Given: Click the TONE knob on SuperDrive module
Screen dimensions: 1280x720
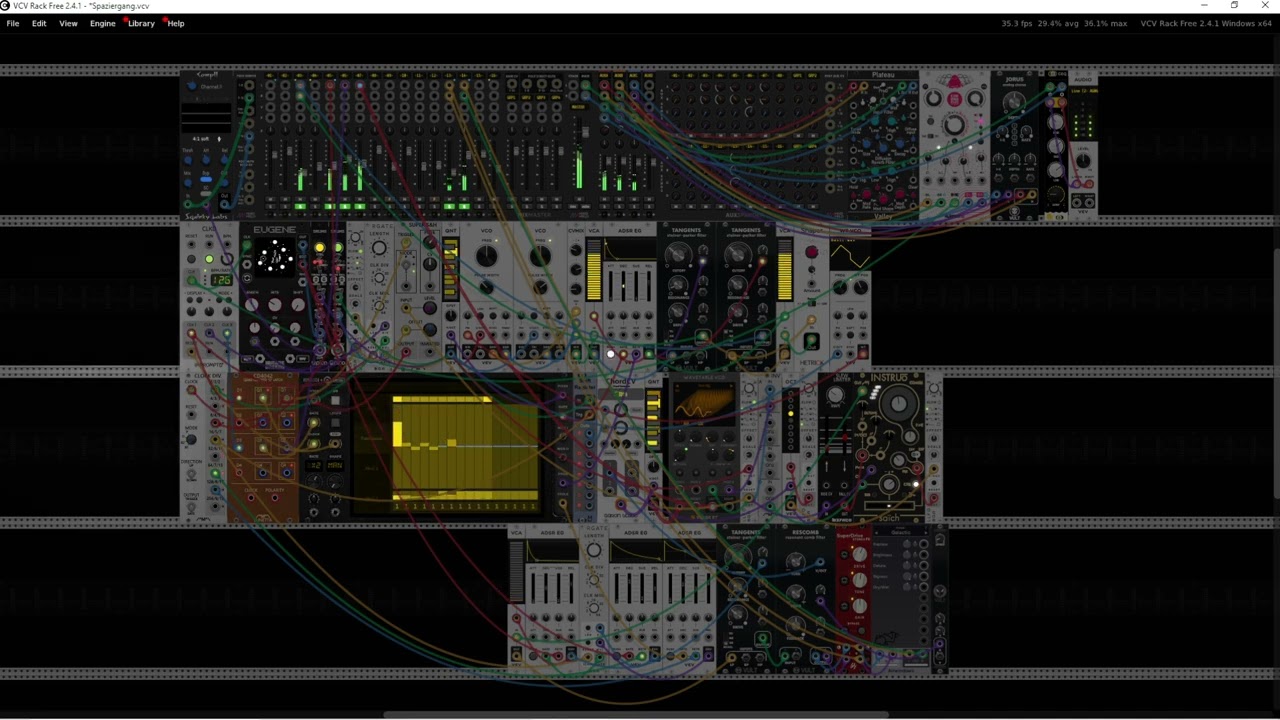Looking at the screenshot, I should click(x=858, y=579).
